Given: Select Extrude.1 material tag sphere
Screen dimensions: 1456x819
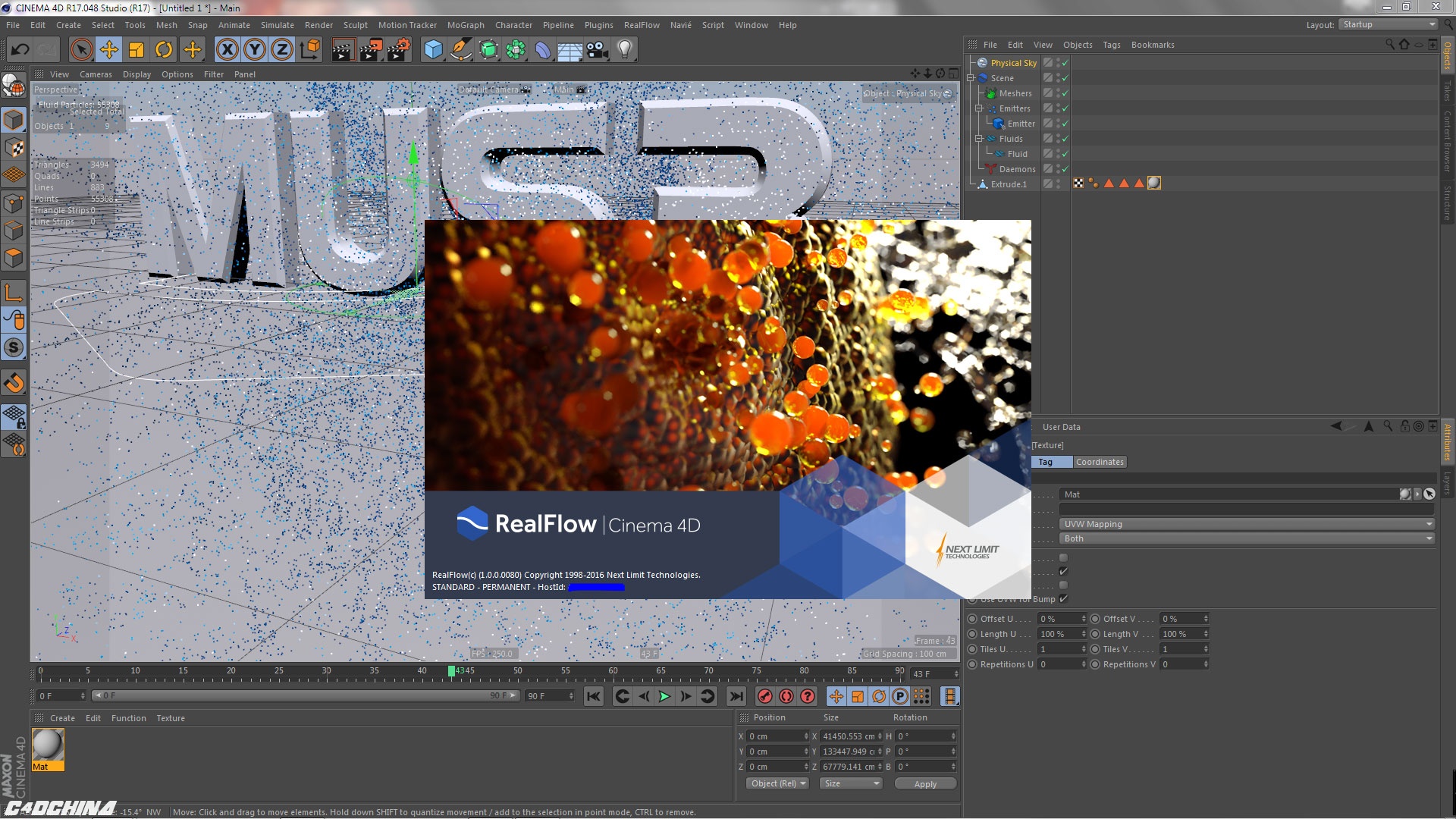Looking at the screenshot, I should [x=1154, y=183].
